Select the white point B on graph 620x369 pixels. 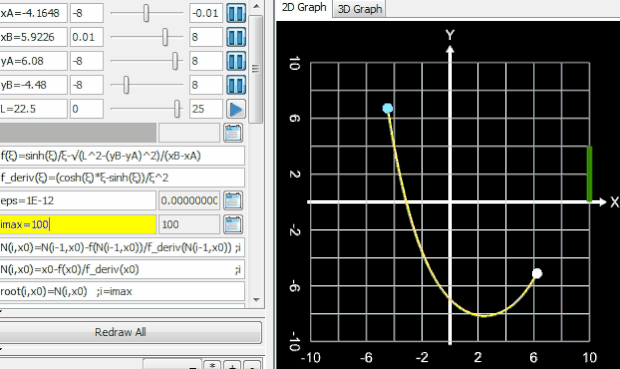tap(537, 273)
